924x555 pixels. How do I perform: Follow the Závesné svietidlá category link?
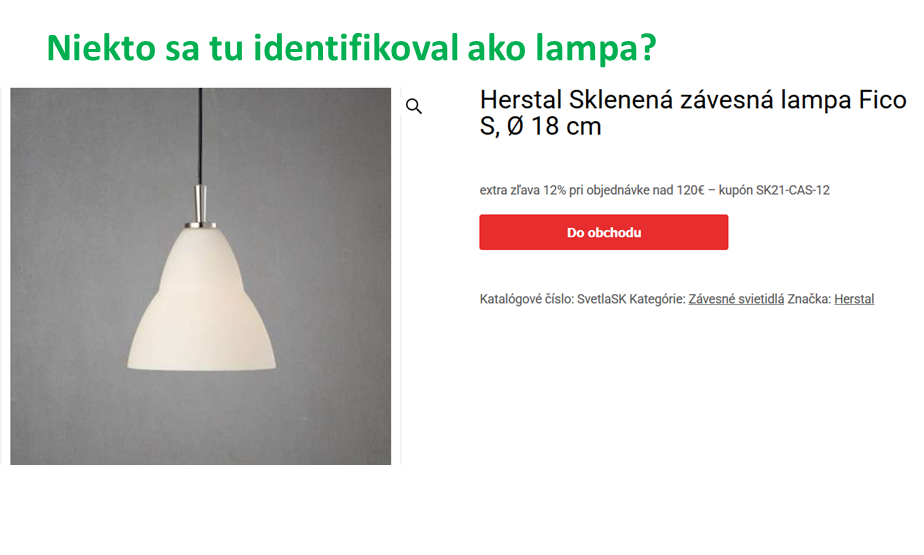coord(736,299)
